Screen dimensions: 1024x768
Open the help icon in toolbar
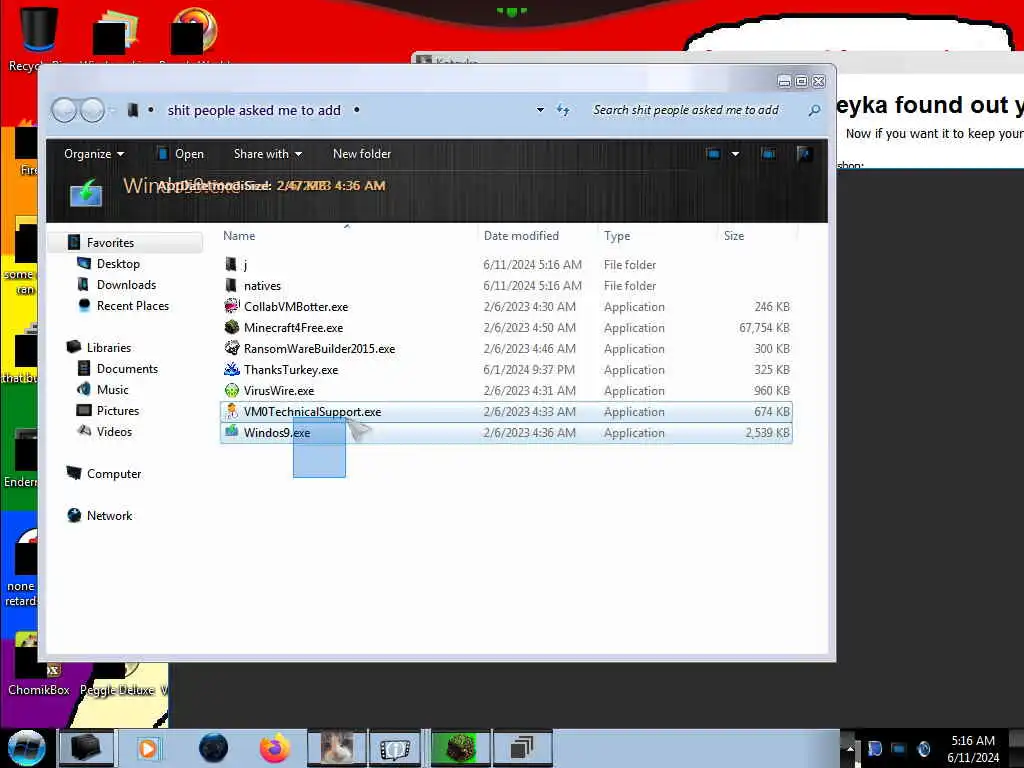[805, 154]
